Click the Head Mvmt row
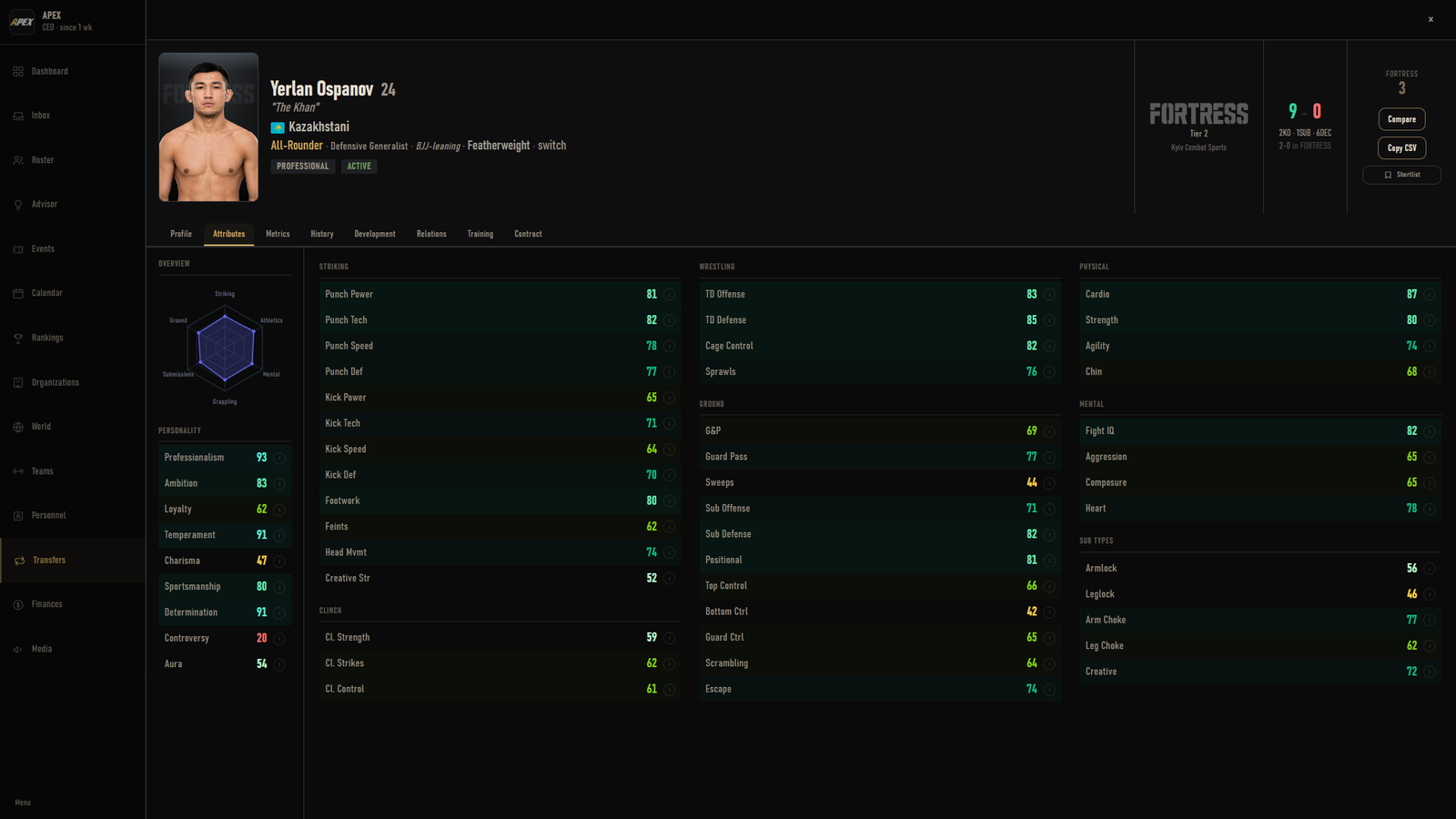 coord(500,552)
